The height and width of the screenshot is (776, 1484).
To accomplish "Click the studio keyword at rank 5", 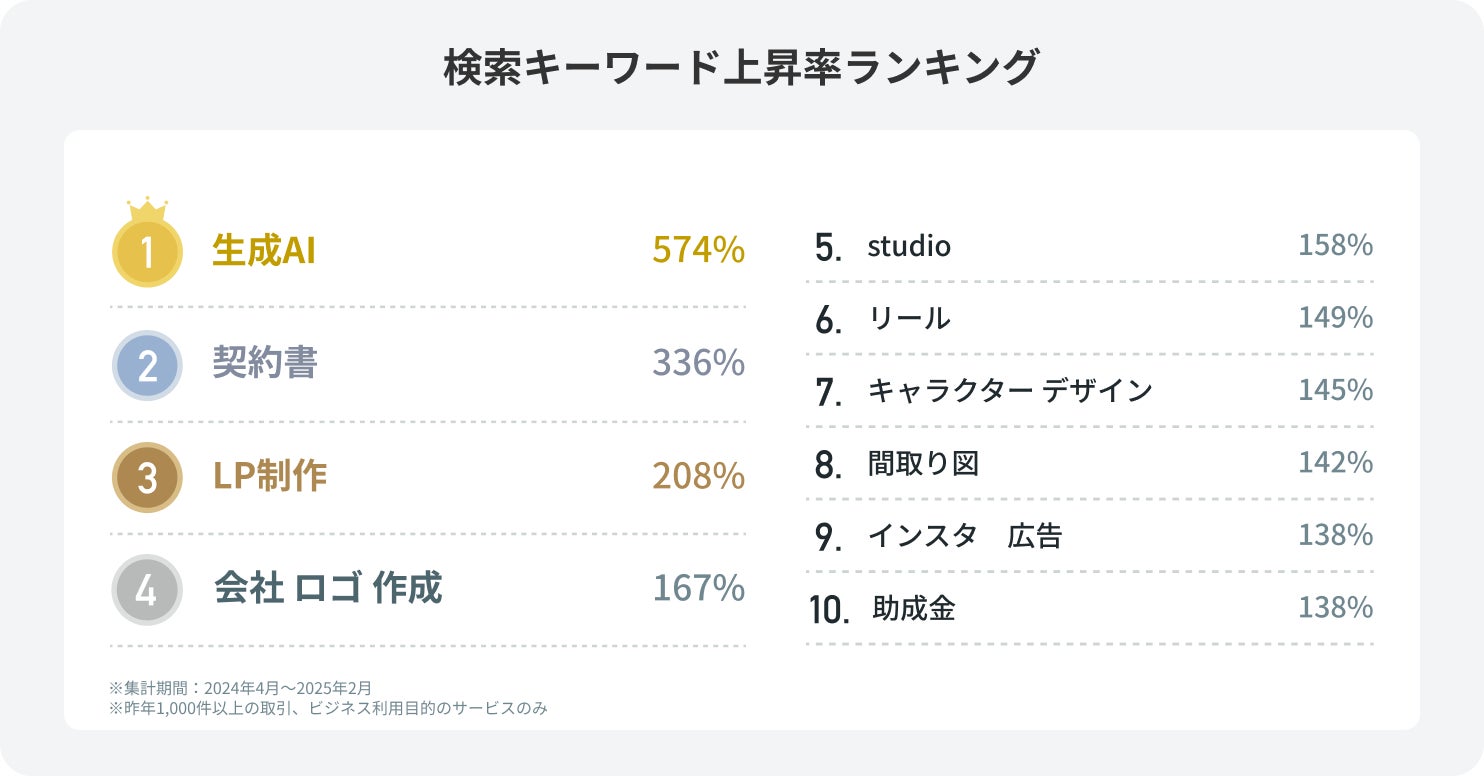I will [909, 246].
